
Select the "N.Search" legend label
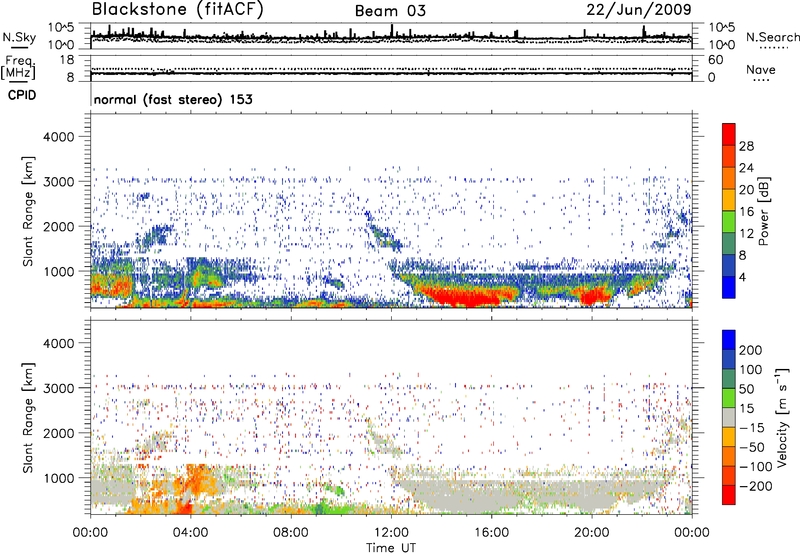(772, 37)
